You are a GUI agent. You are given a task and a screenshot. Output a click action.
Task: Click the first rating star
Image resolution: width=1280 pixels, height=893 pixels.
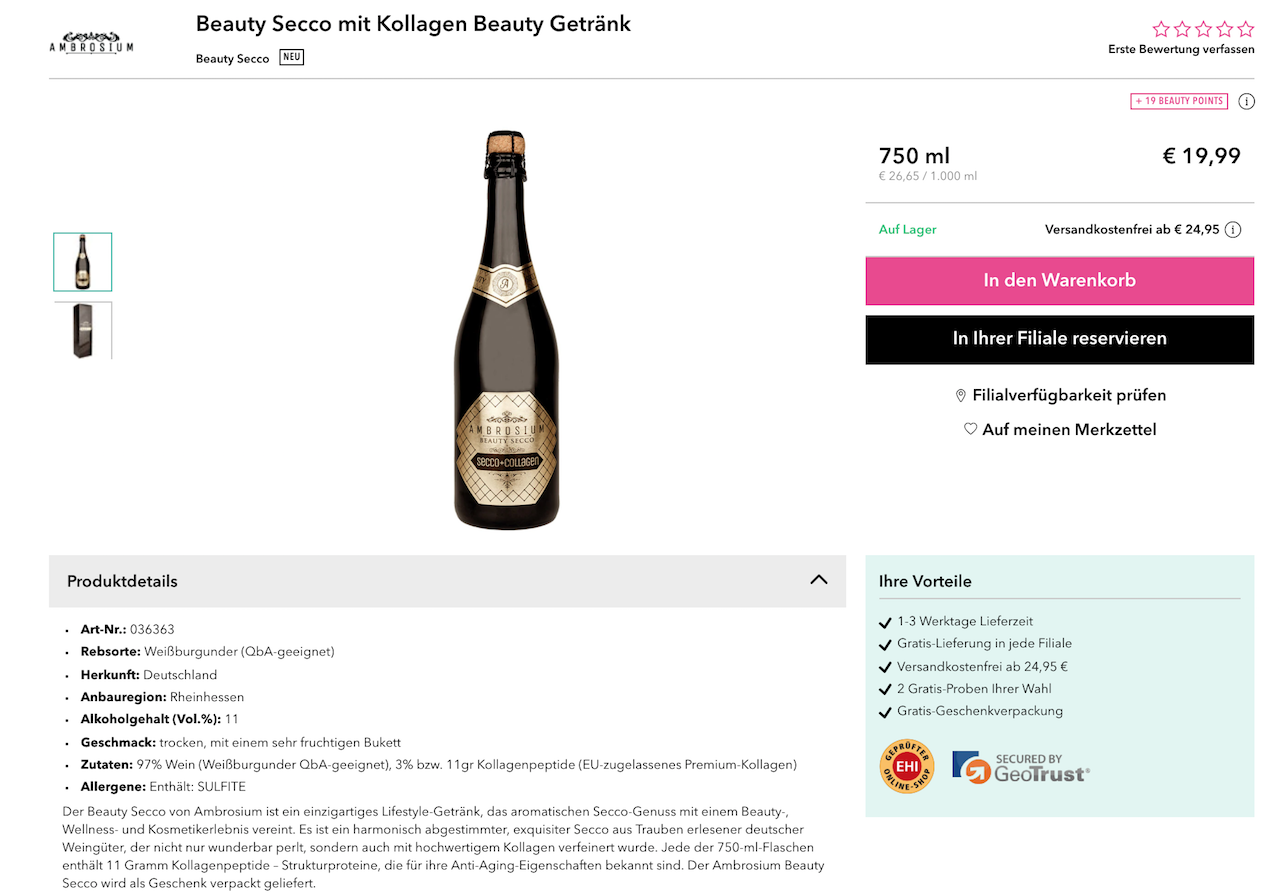[x=1161, y=29]
